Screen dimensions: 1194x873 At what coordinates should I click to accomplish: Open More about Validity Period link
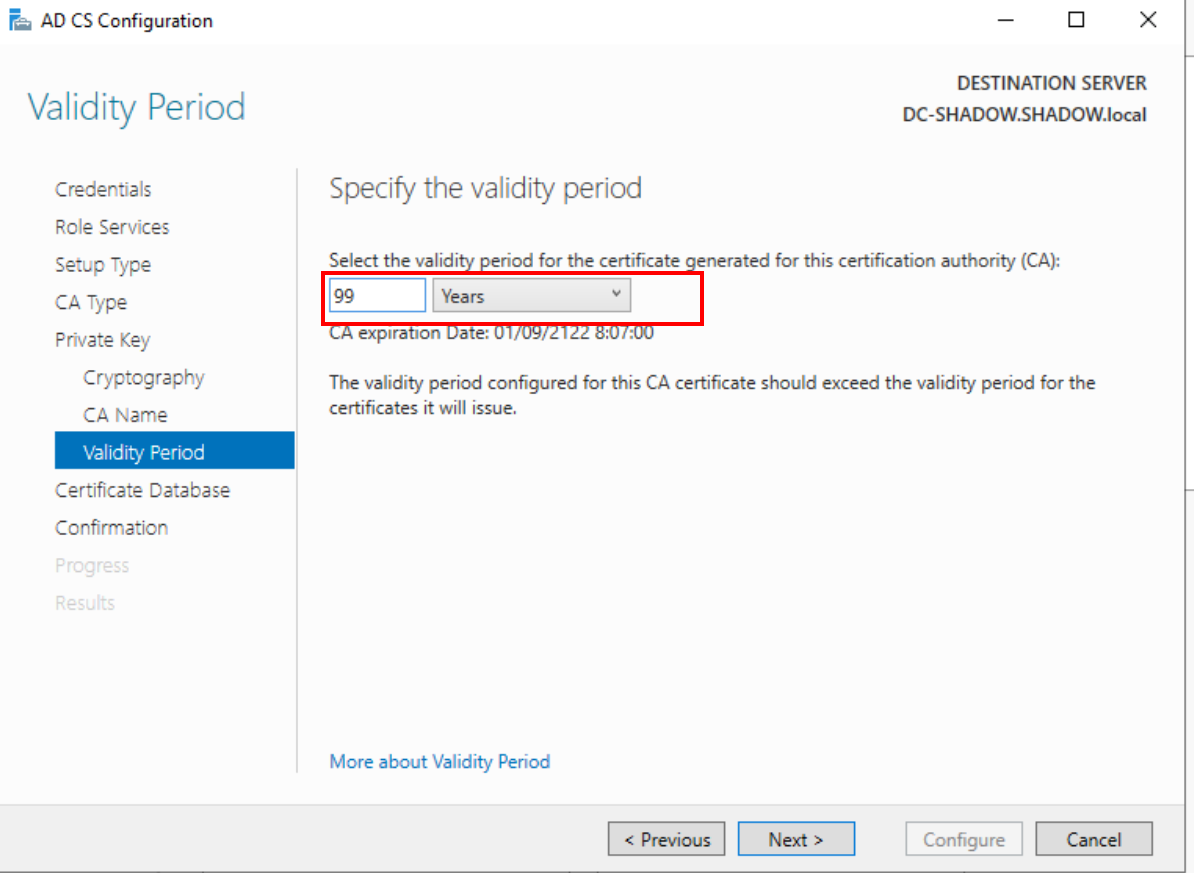click(440, 762)
